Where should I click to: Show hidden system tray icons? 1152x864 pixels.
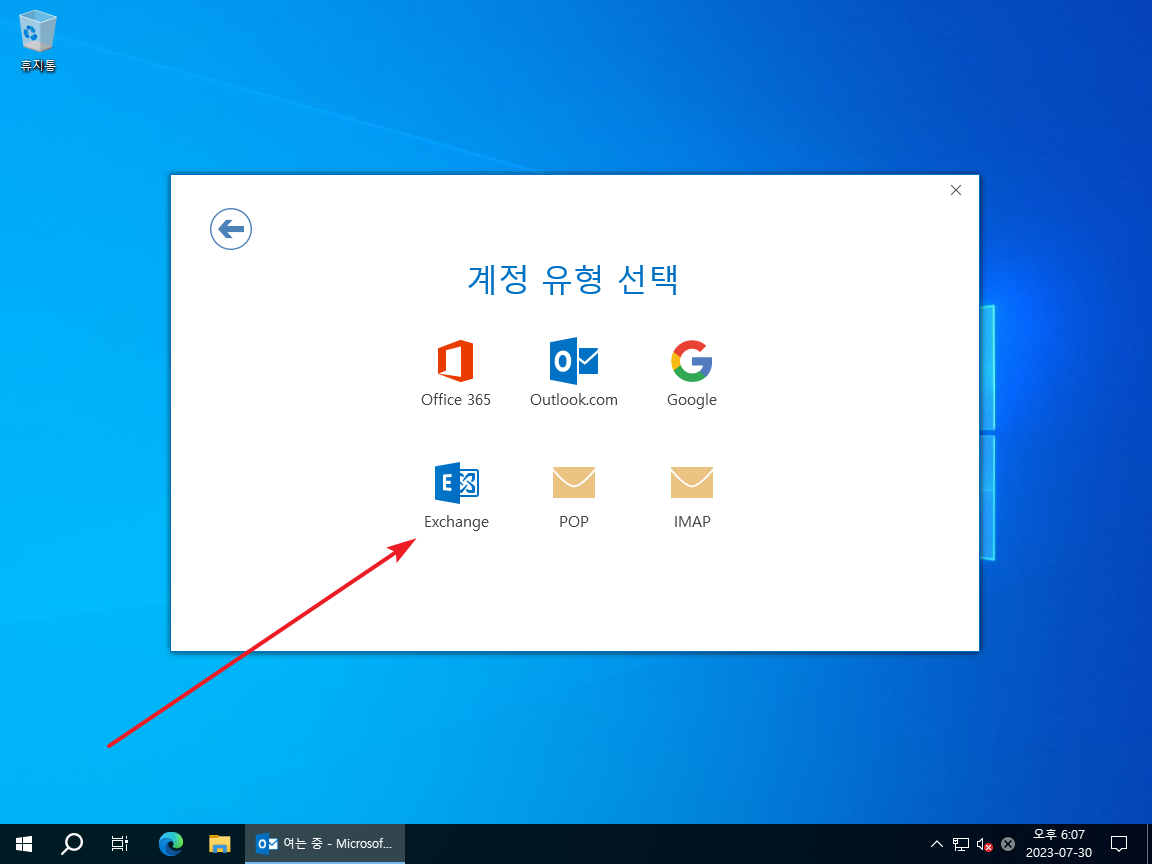[937, 843]
